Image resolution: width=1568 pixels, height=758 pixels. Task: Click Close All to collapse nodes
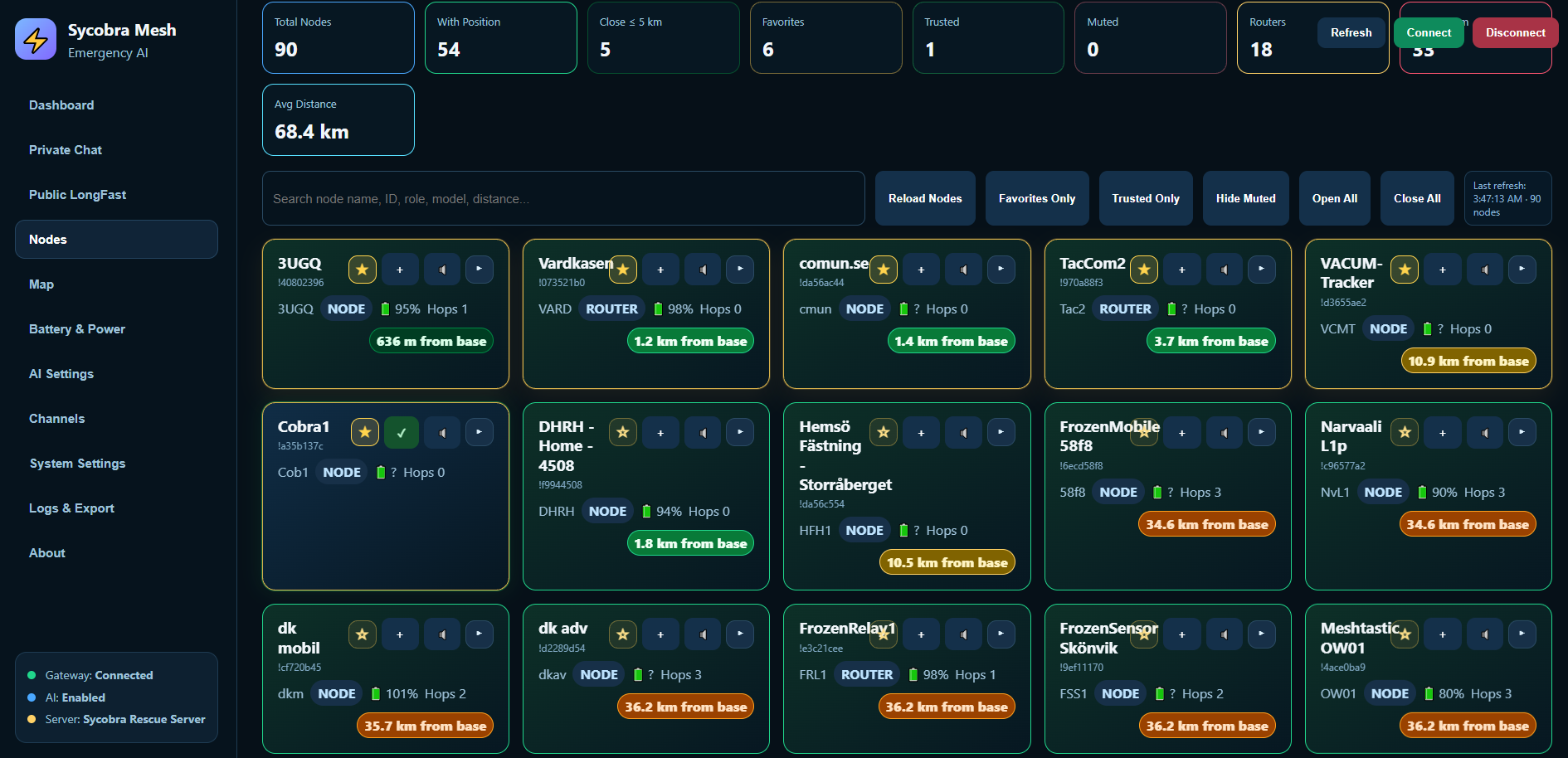click(1417, 198)
